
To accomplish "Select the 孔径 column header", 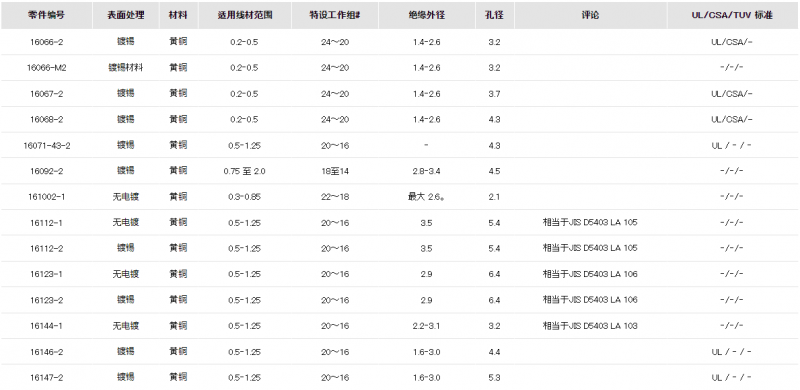I will click(x=494, y=15).
